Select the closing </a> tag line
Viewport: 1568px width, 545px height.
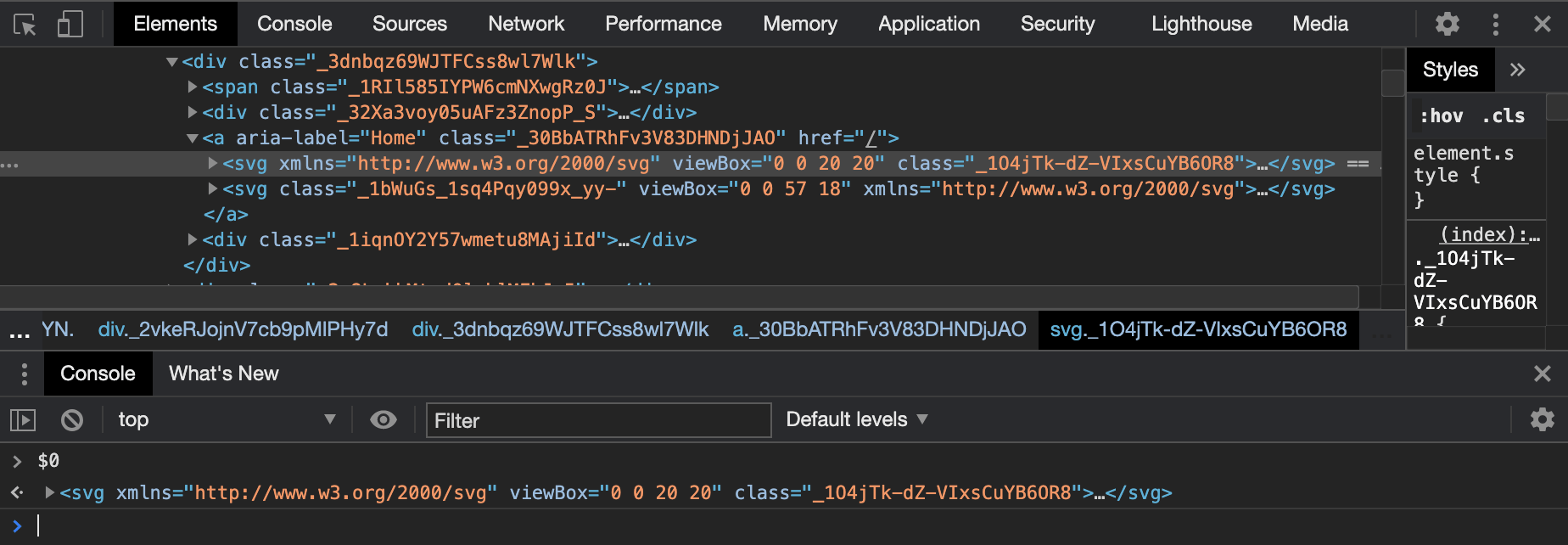(226, 214)
